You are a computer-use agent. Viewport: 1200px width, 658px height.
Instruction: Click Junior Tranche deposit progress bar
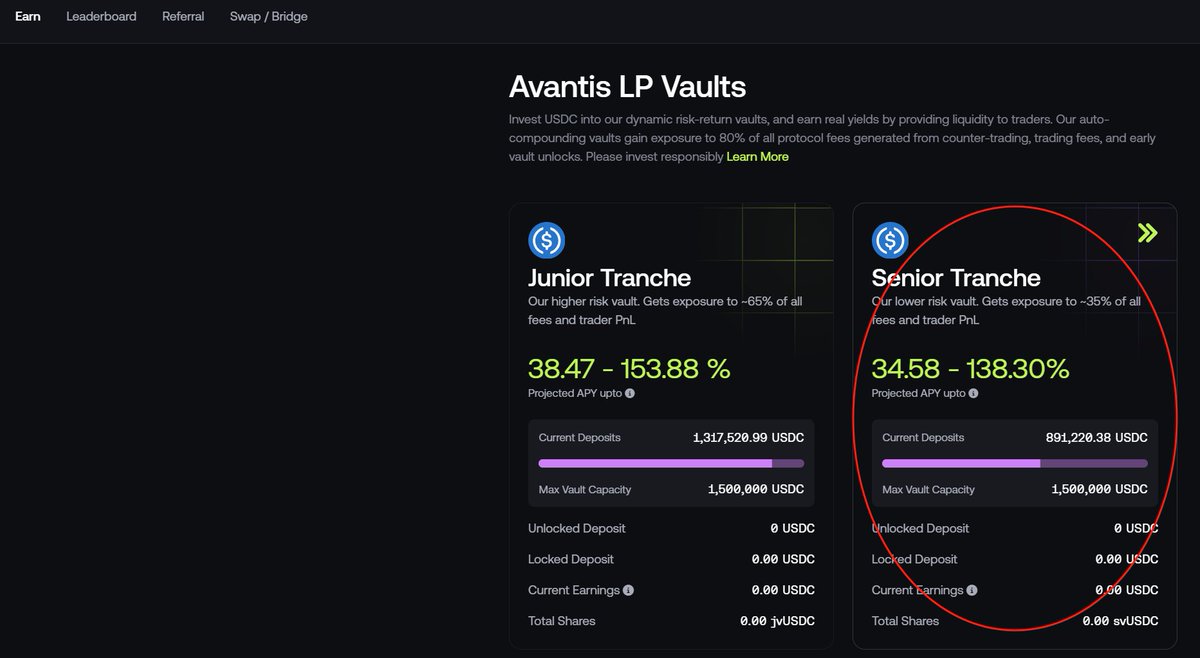[671, 463]
